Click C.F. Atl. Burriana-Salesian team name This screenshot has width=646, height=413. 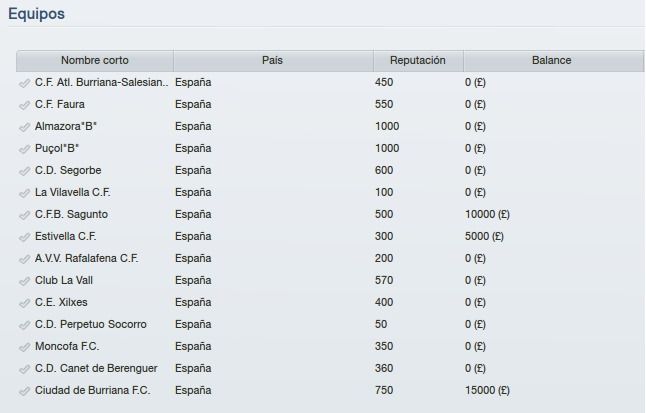tap(101, 82)
